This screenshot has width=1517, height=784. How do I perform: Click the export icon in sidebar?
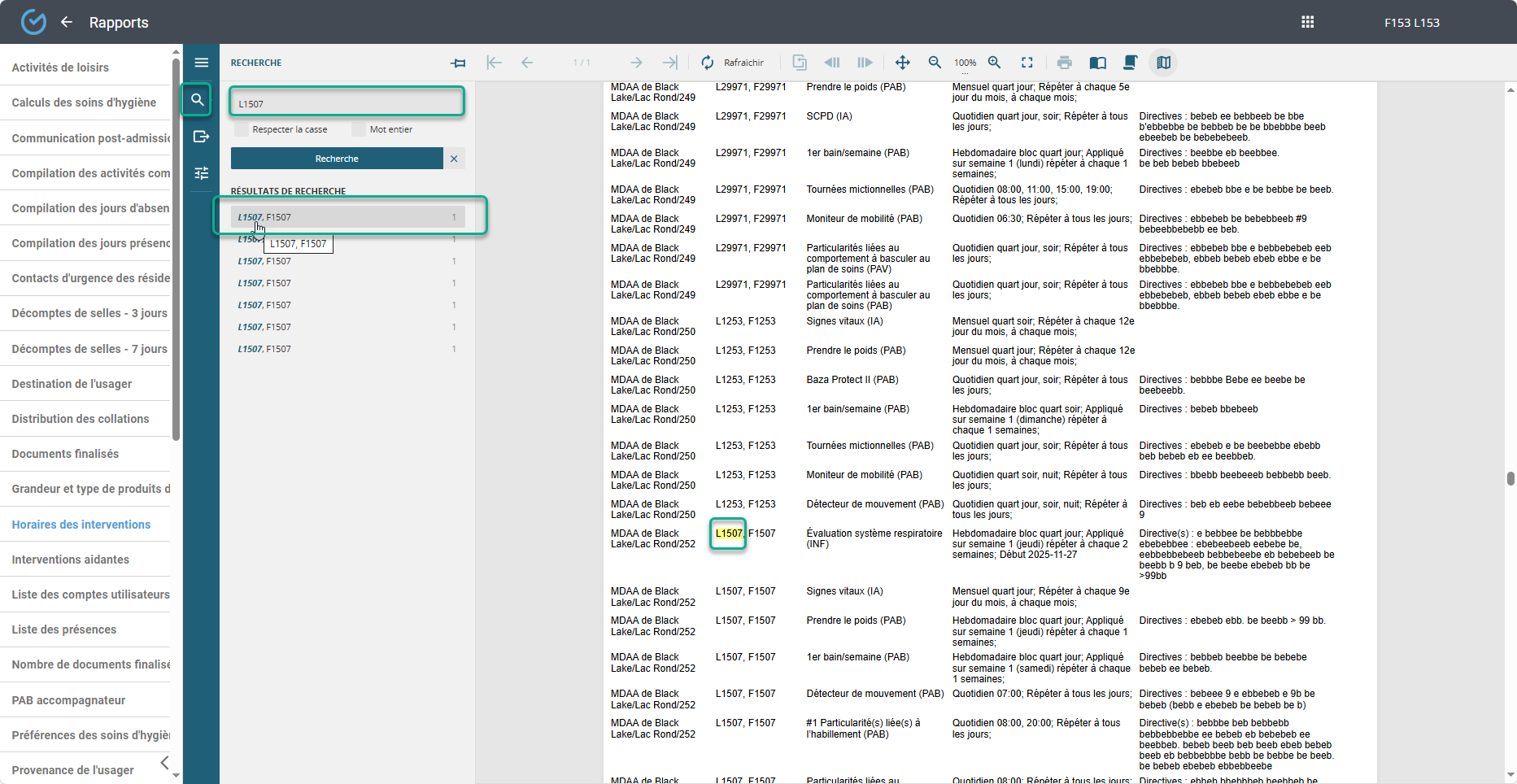201,137
